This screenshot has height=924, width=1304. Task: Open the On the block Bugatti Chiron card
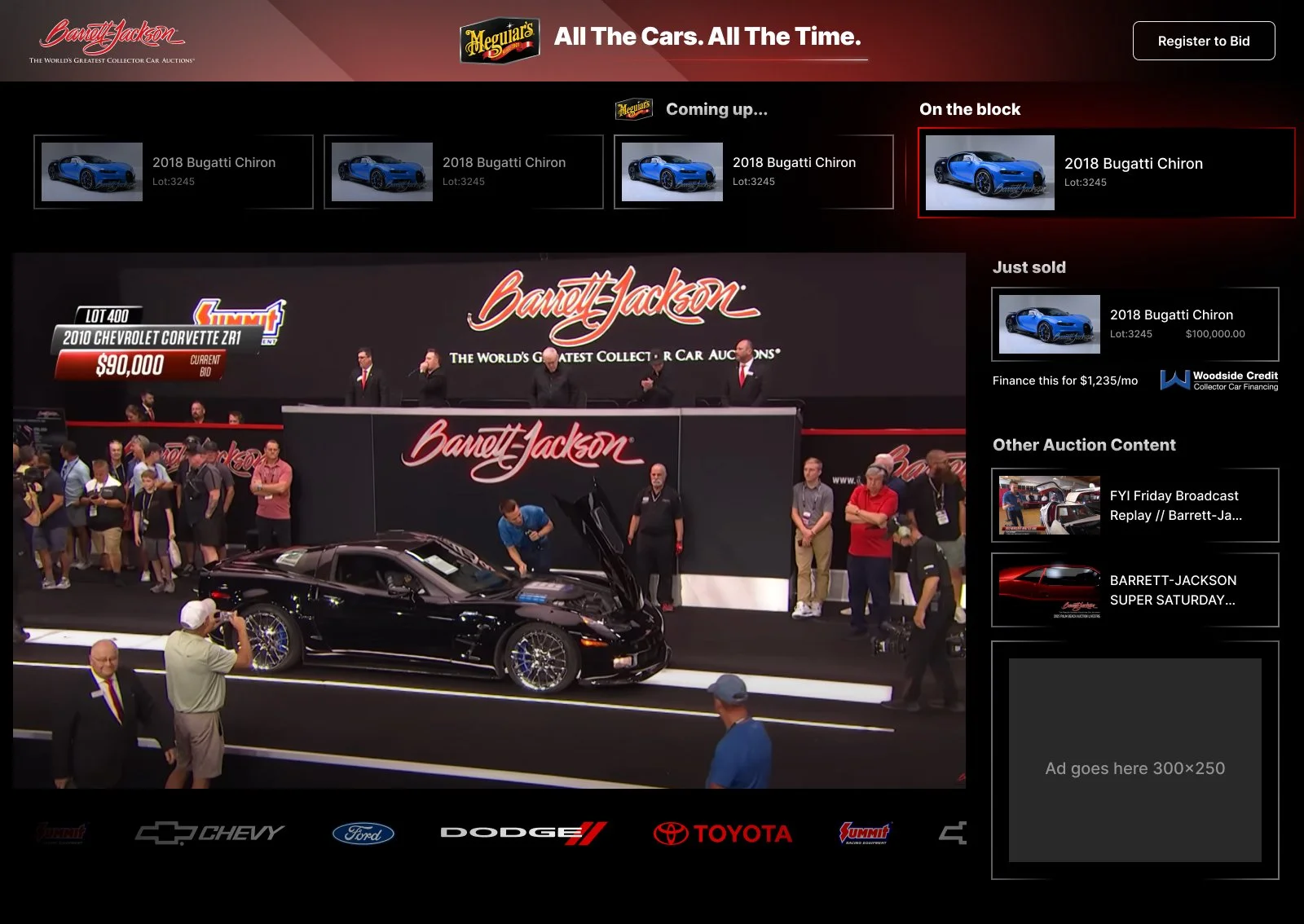(x=1106, y=173)
